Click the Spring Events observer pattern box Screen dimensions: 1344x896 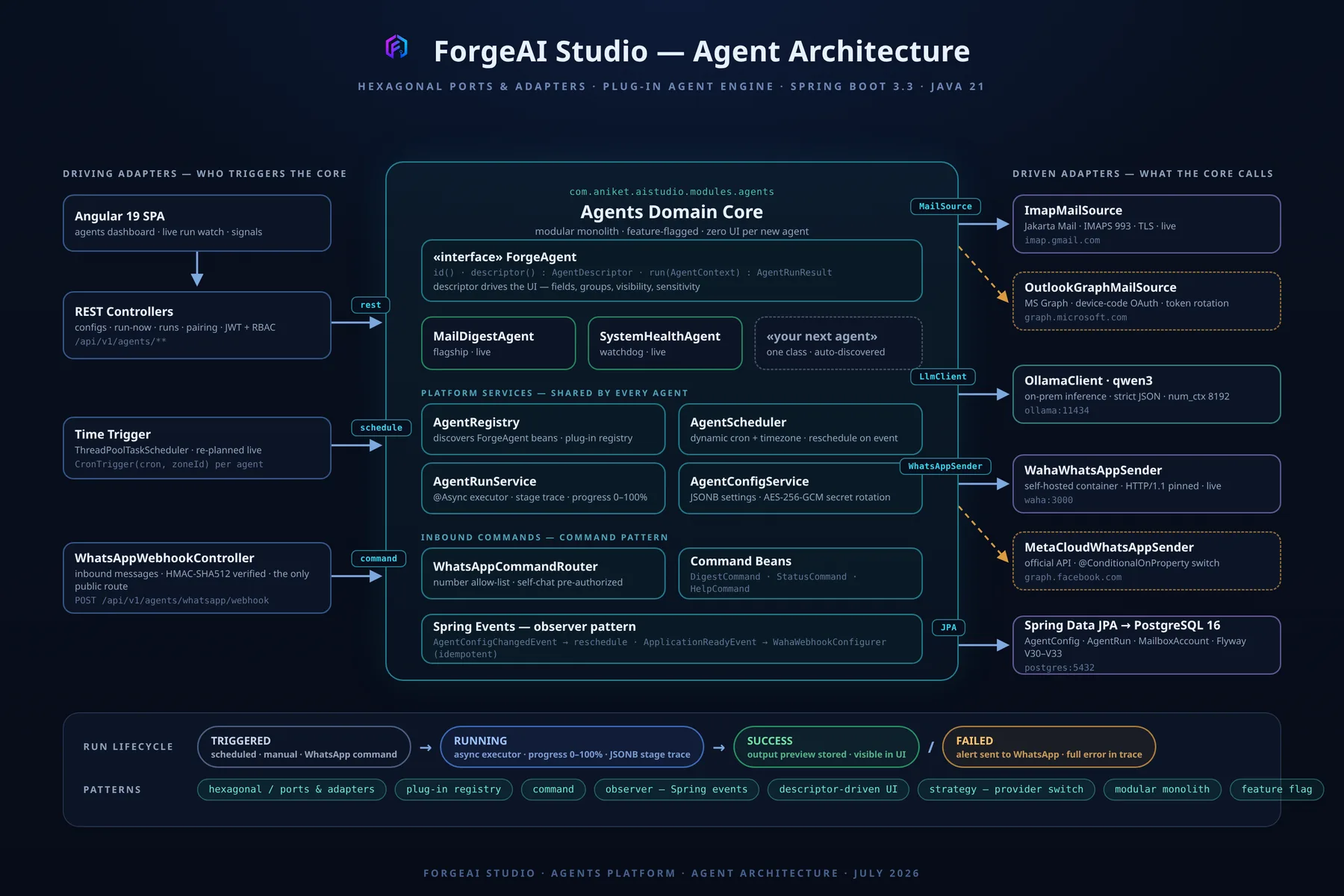coord(672,639)
